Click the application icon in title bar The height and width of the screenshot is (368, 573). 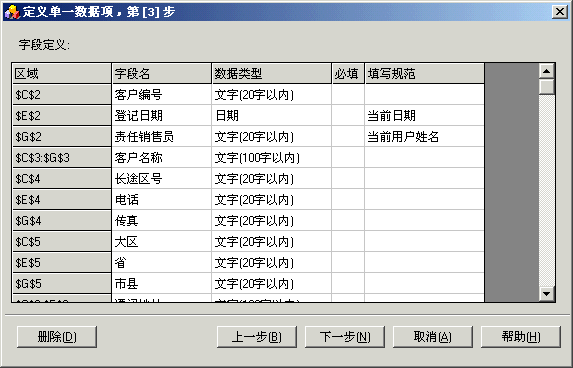[12, 12]
